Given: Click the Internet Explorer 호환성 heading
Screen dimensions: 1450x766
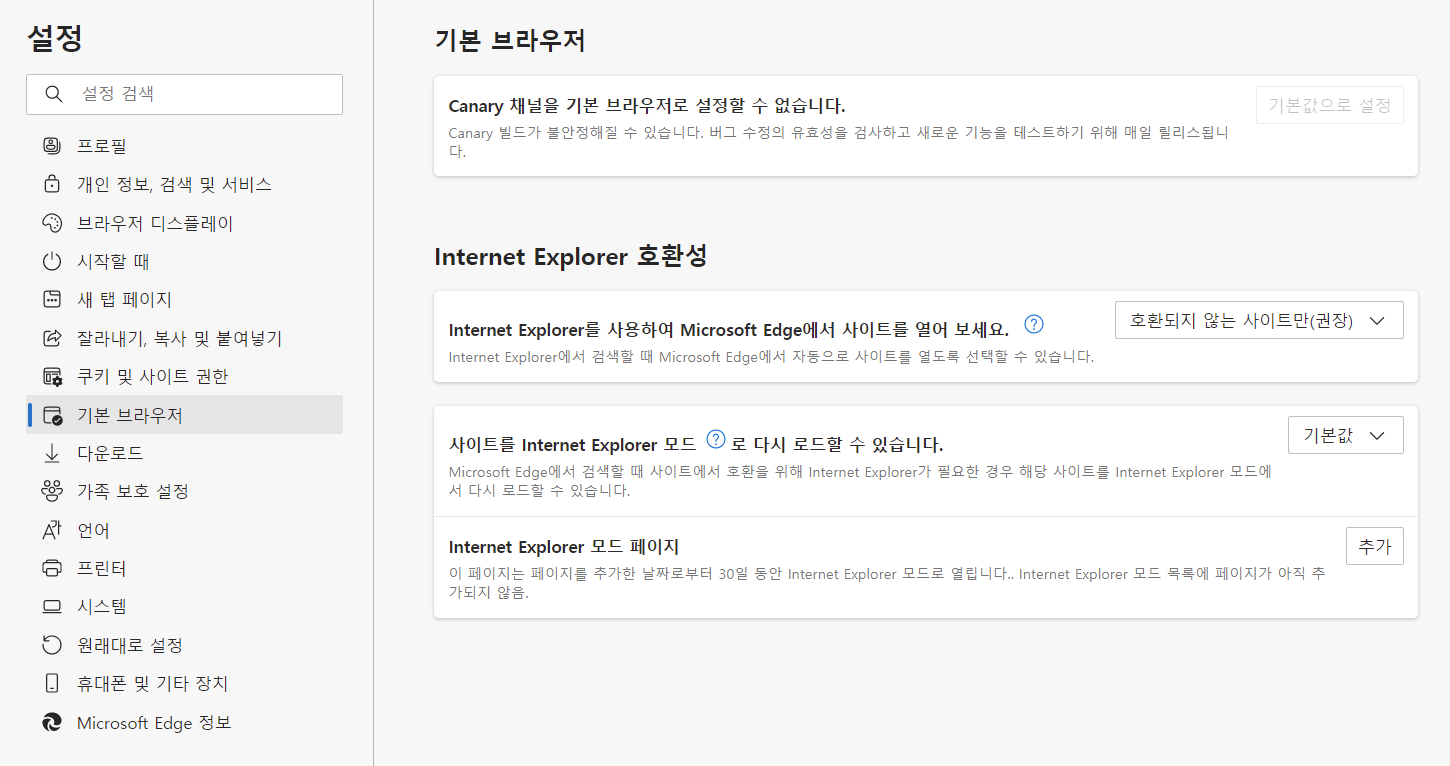Looking at the screenshot, I should pyautogui.click(x=571, y=256).
